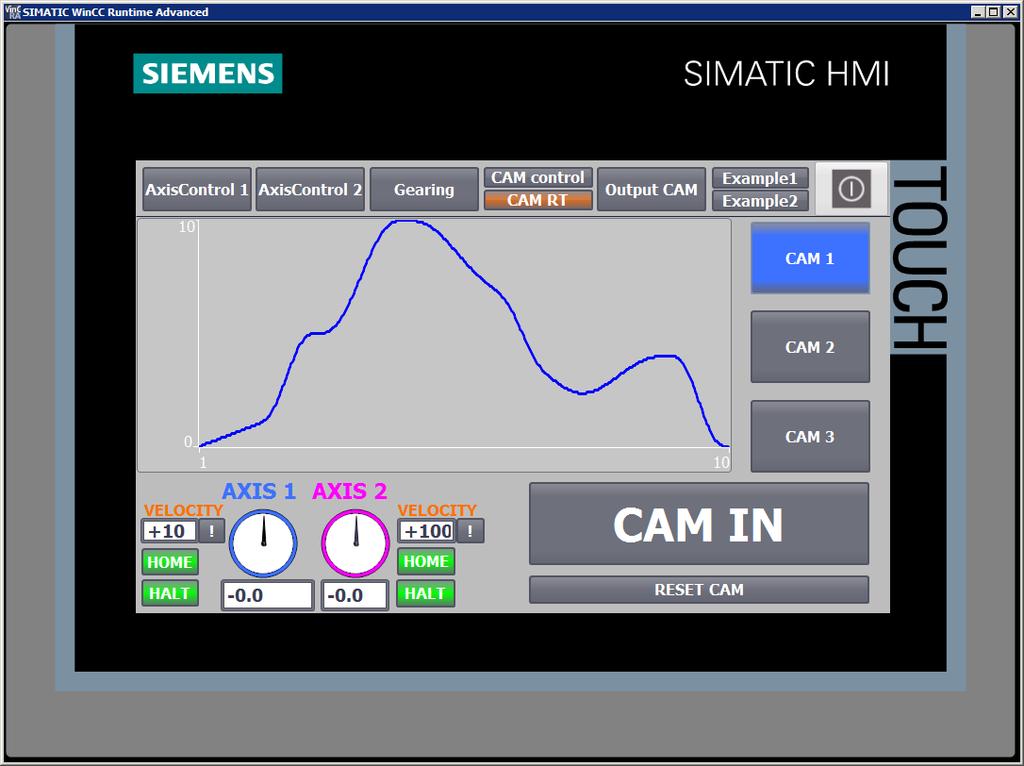Screen dimensions: 1024x766
Task: Click the power/exit runtime icon
Action: (852, 189)
